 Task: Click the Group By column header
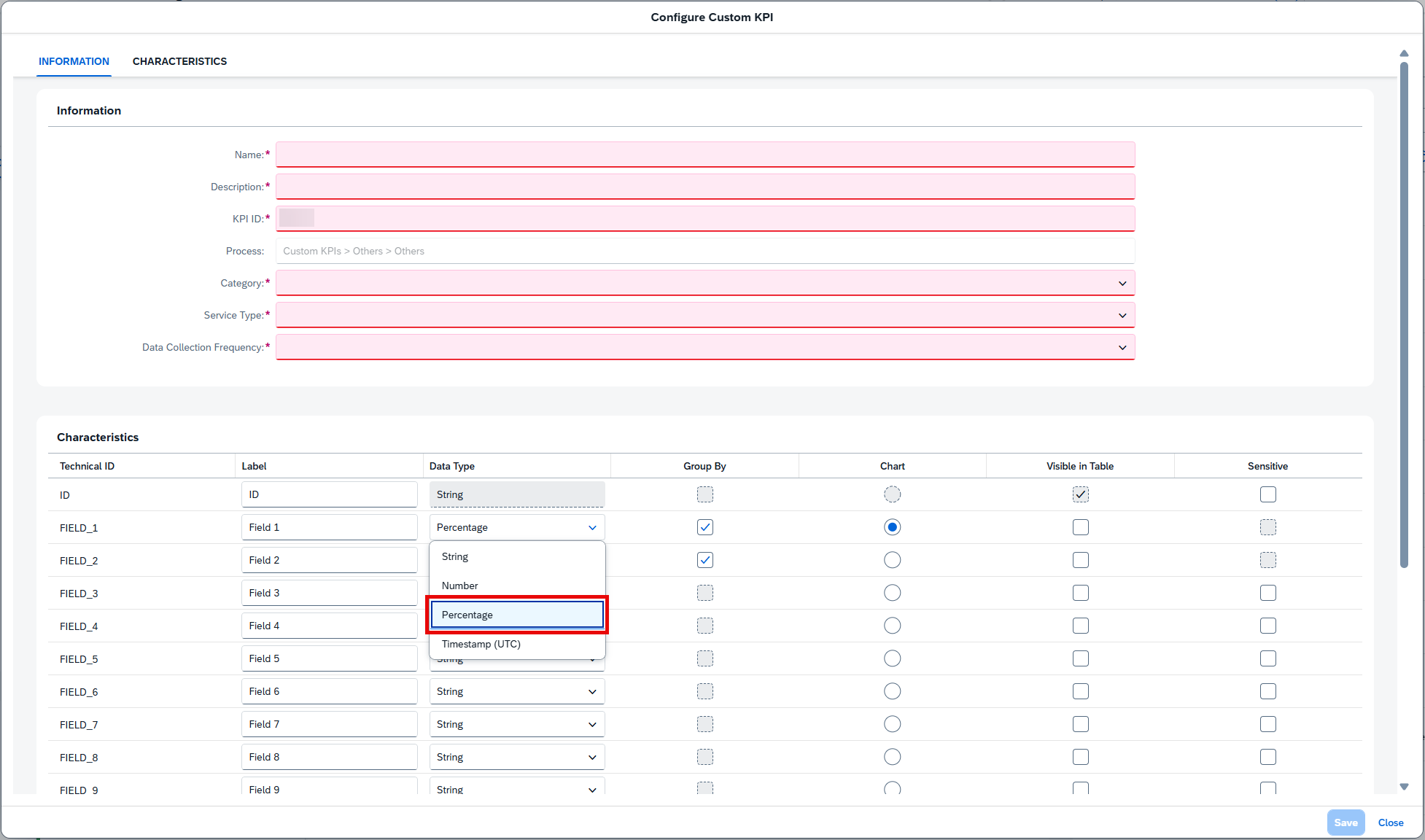coord(704,466)
